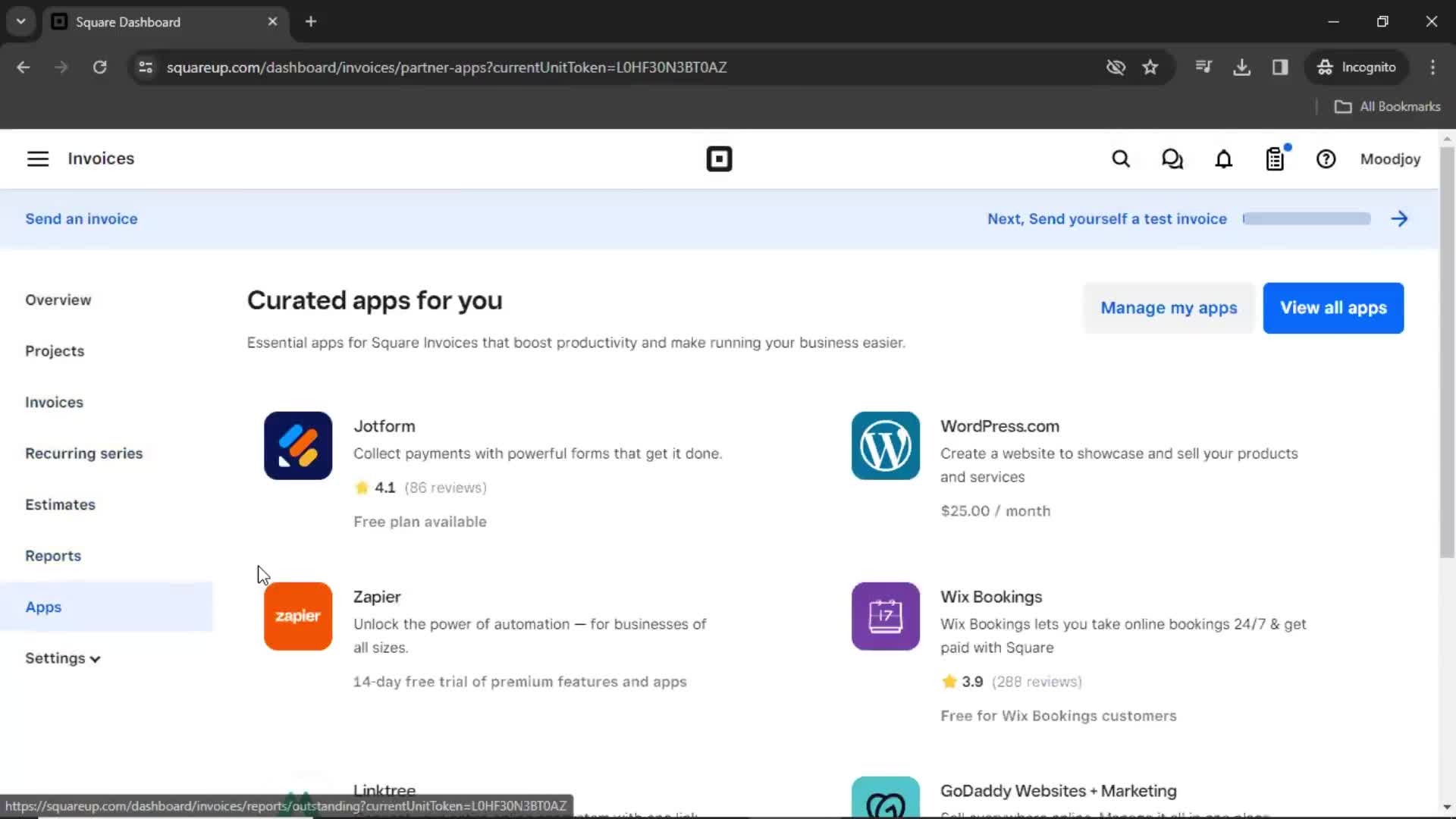Click the Curated apps for you heading
1456x819 pixels.
point(375,300)
